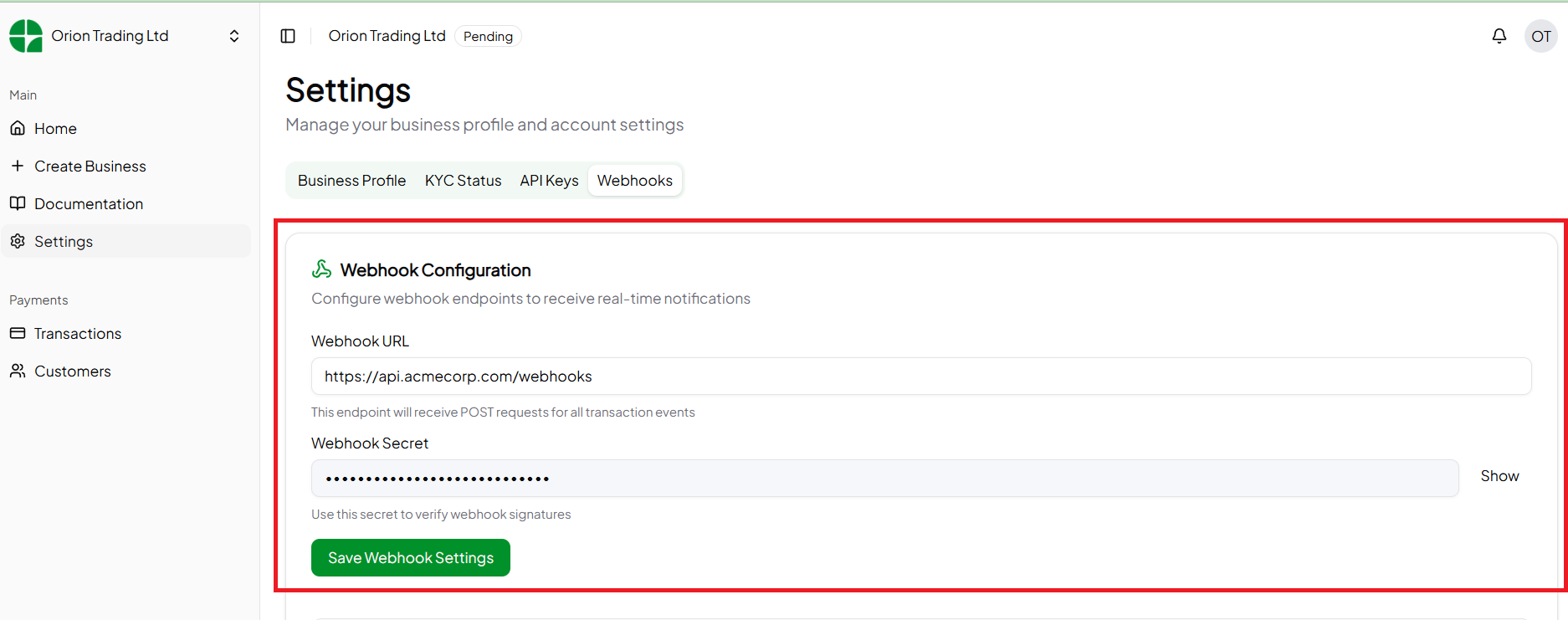
Task: Toggle the sidebar panel icon
Action: (288, 36)
